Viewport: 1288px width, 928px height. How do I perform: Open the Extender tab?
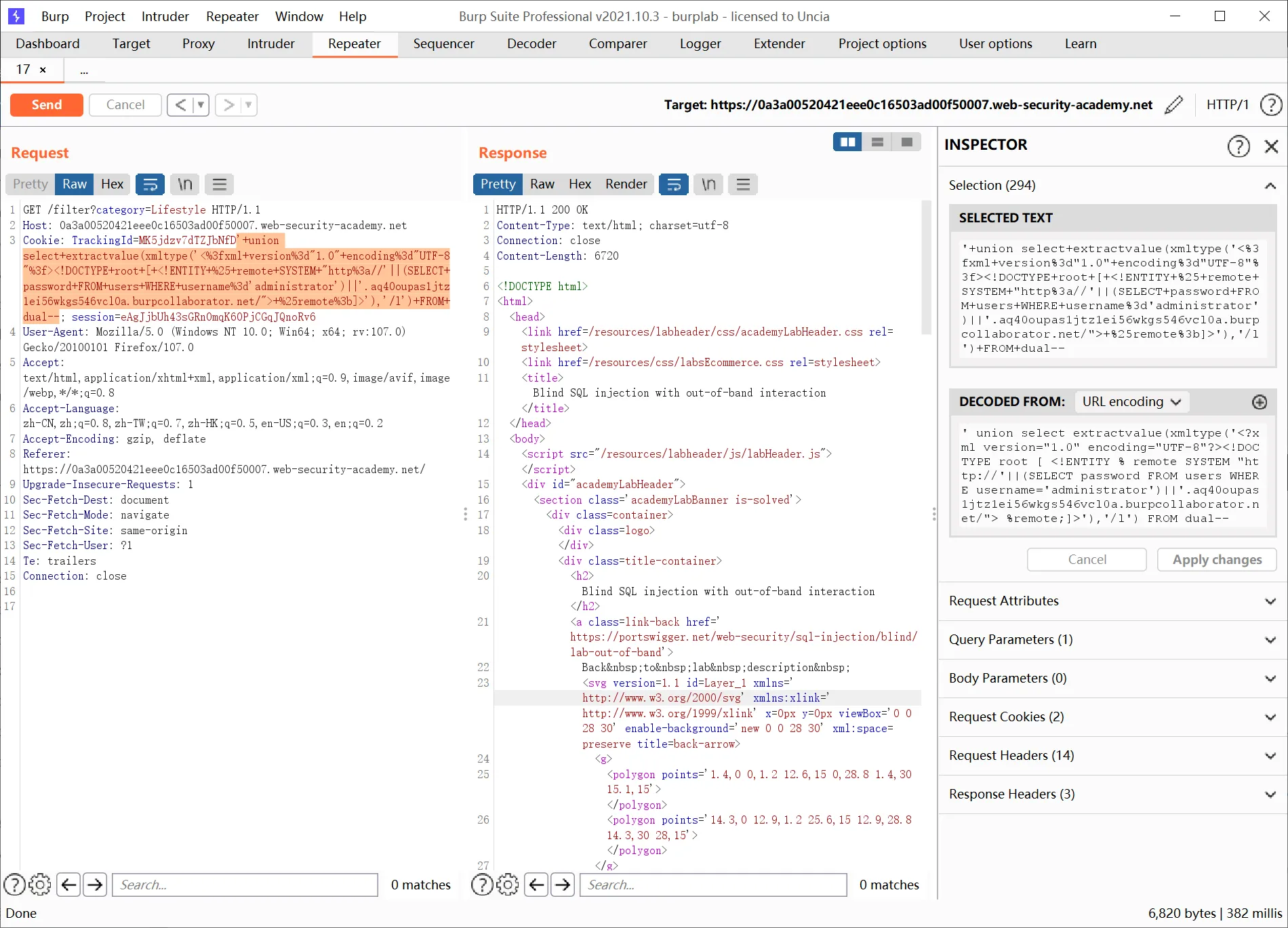coord(780,44)
